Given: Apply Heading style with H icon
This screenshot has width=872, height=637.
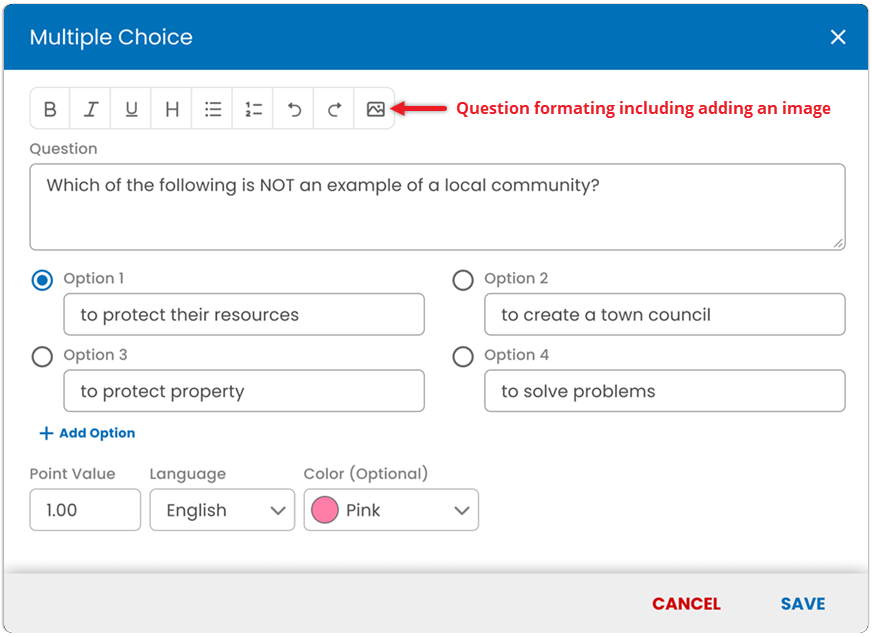Looking at the screenshot, I should click(172, 109).
